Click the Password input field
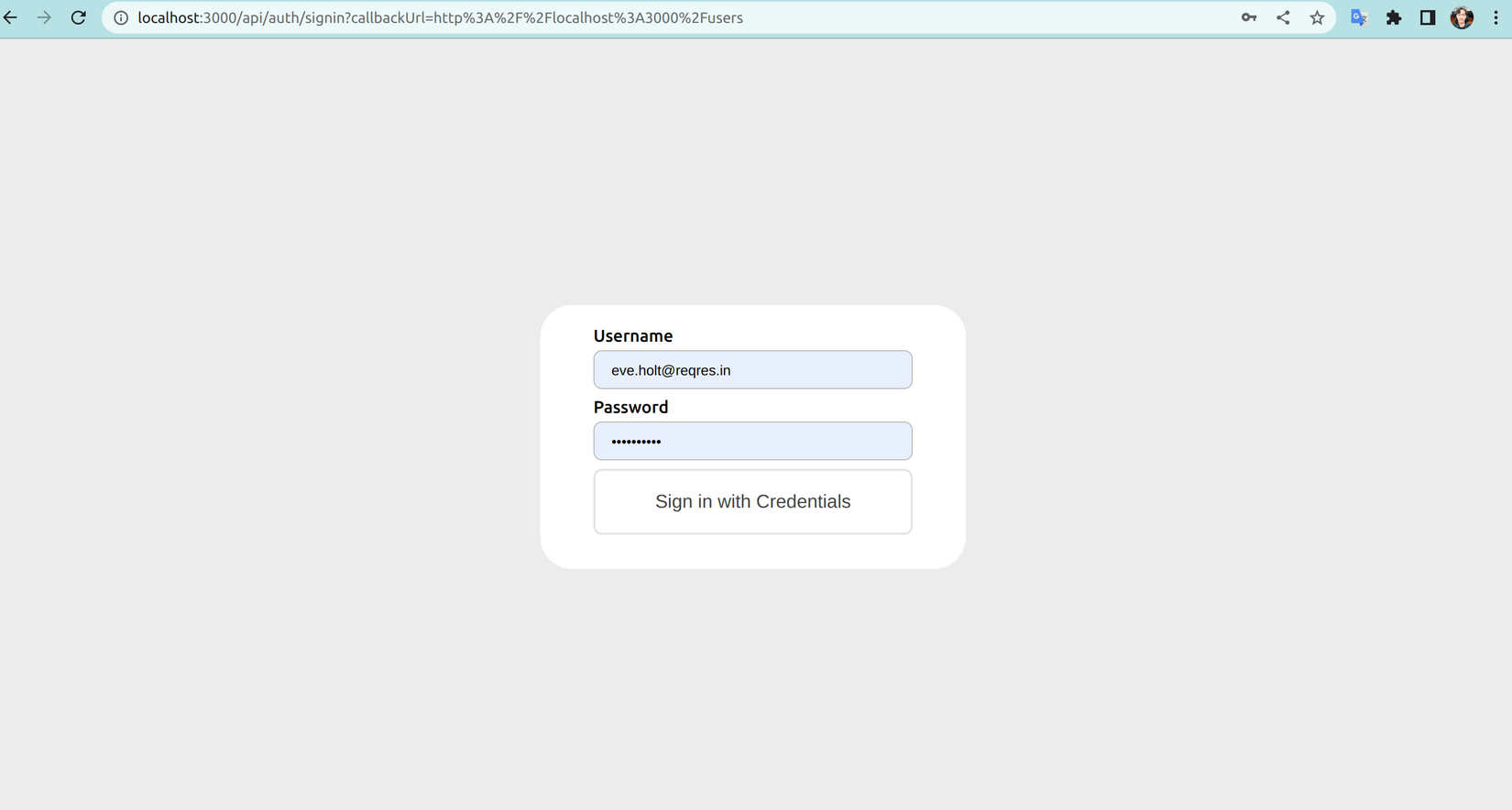 click(x=752, y=441)
